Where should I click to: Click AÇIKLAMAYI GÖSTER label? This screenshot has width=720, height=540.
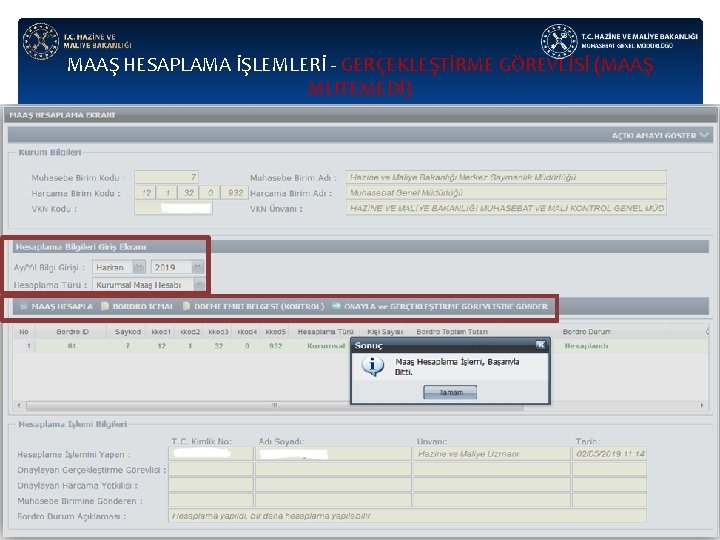tap(654, 135)
